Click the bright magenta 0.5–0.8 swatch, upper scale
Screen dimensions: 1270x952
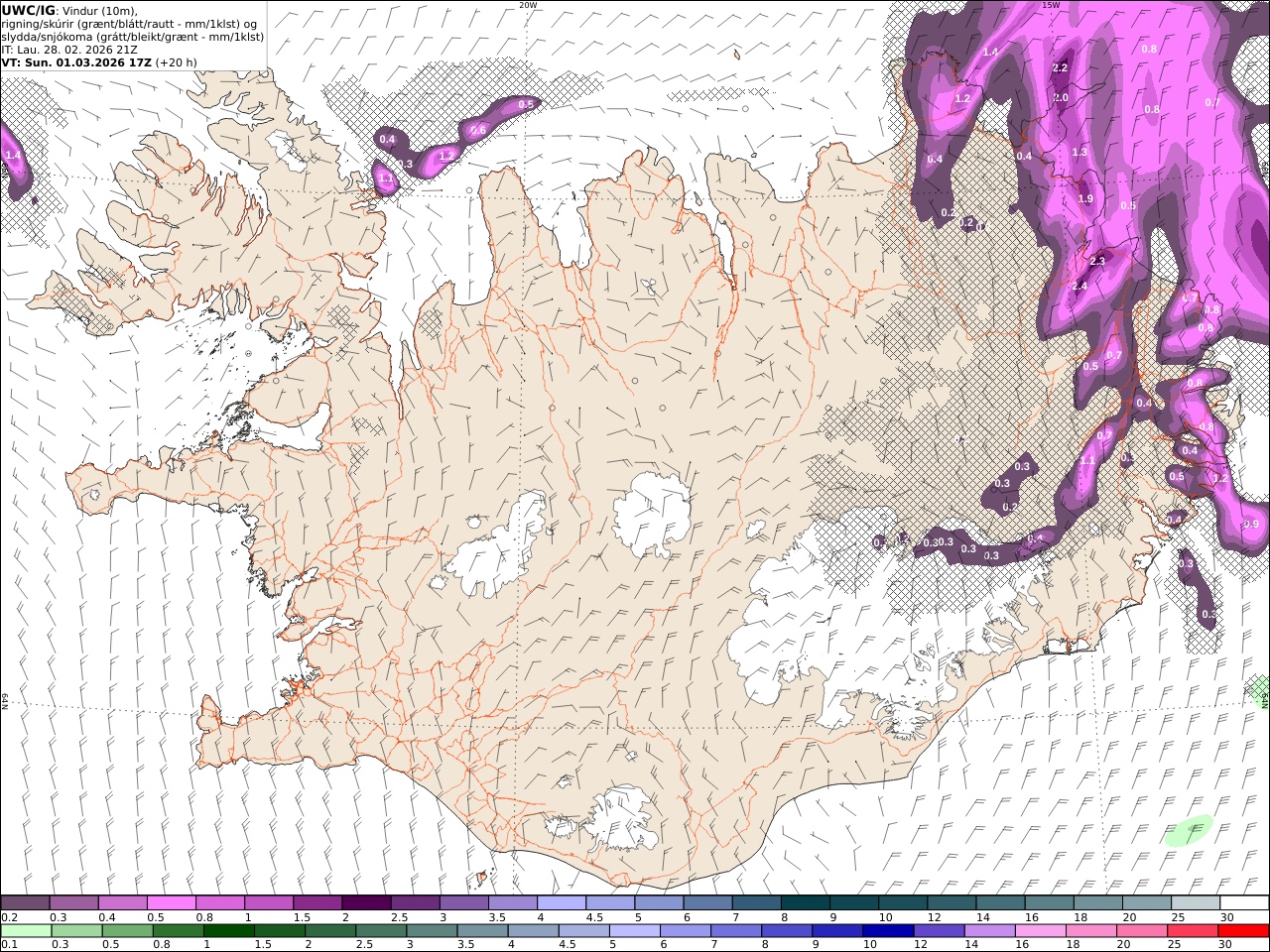[171, 902]
